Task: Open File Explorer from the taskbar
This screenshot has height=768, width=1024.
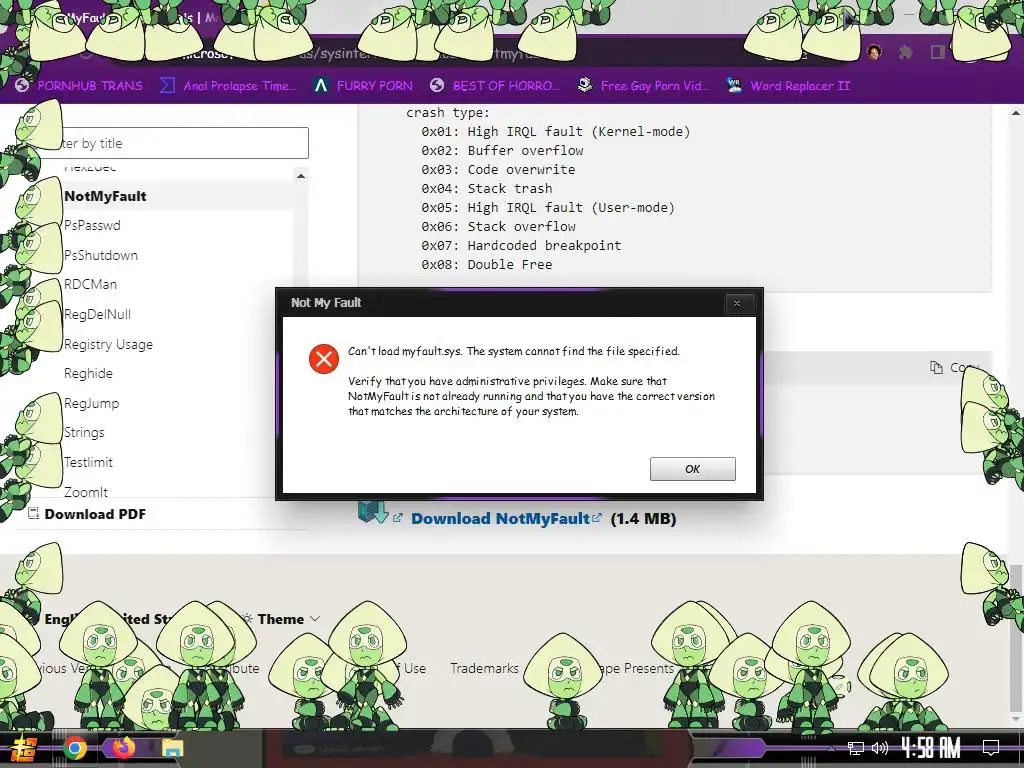Action: 172,748
